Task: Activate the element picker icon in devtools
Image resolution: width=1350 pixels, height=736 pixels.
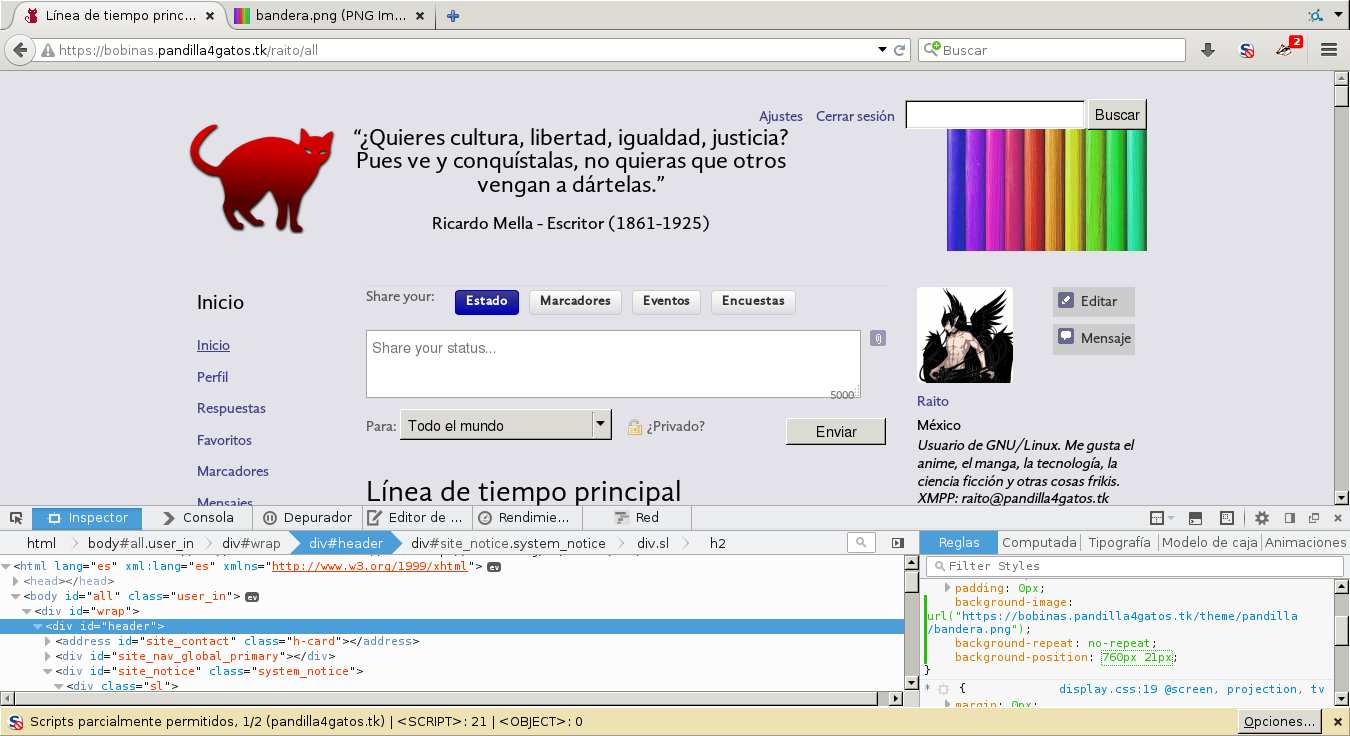Action: (16, 518)
